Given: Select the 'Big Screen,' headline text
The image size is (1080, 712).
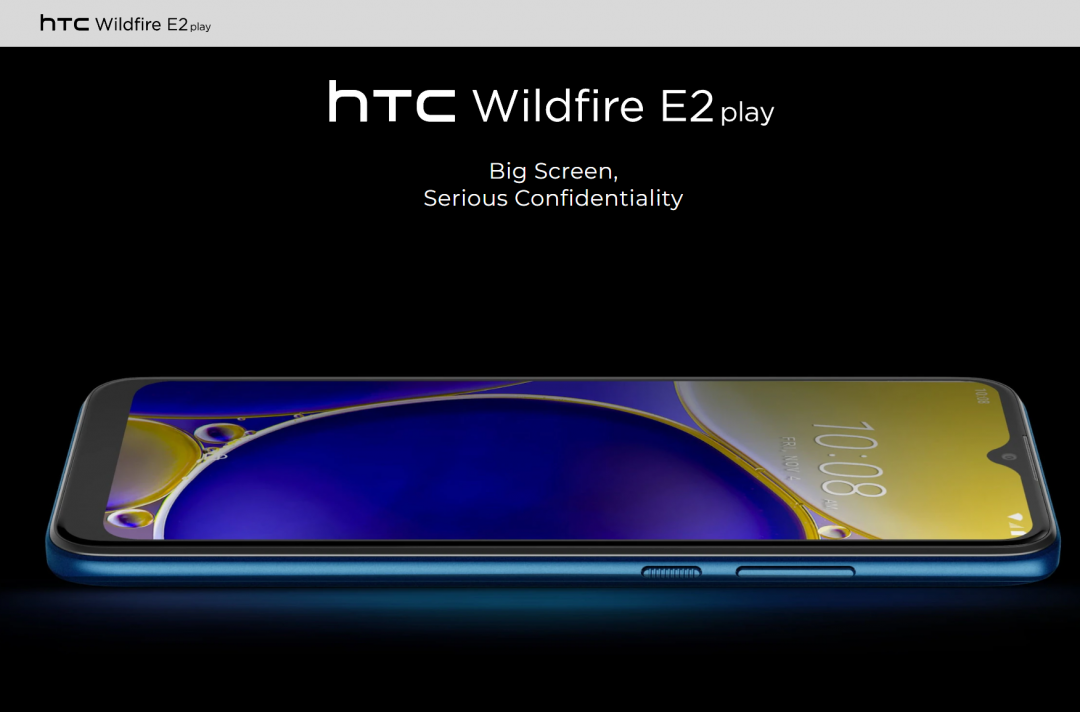Looking at the screenshot, I should [x=552, y=170].
